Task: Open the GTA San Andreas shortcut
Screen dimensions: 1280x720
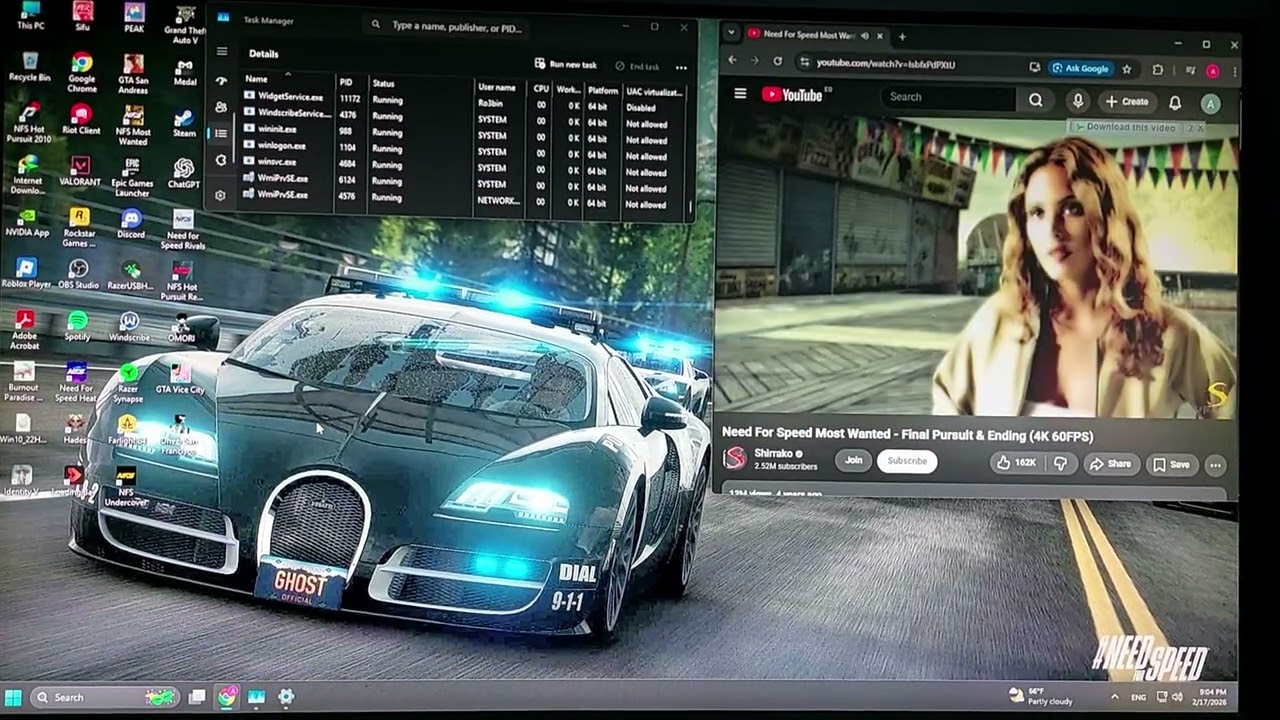Action: [133, 73]
